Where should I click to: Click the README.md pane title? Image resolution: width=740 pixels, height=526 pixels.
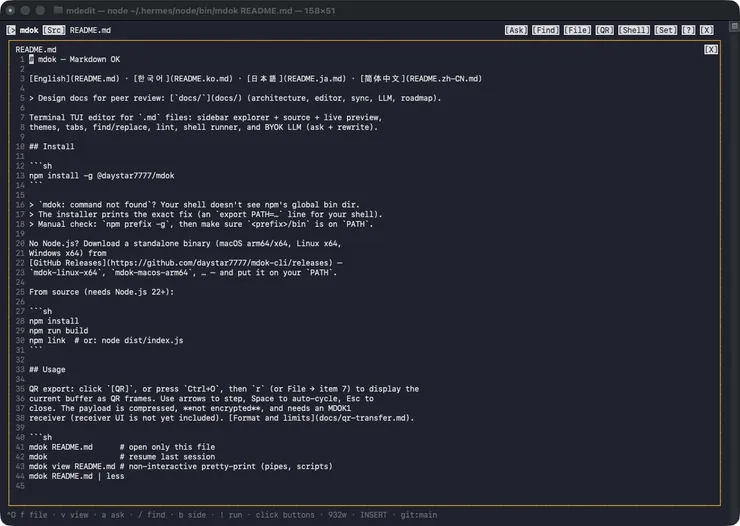click(x=36, y=50)
